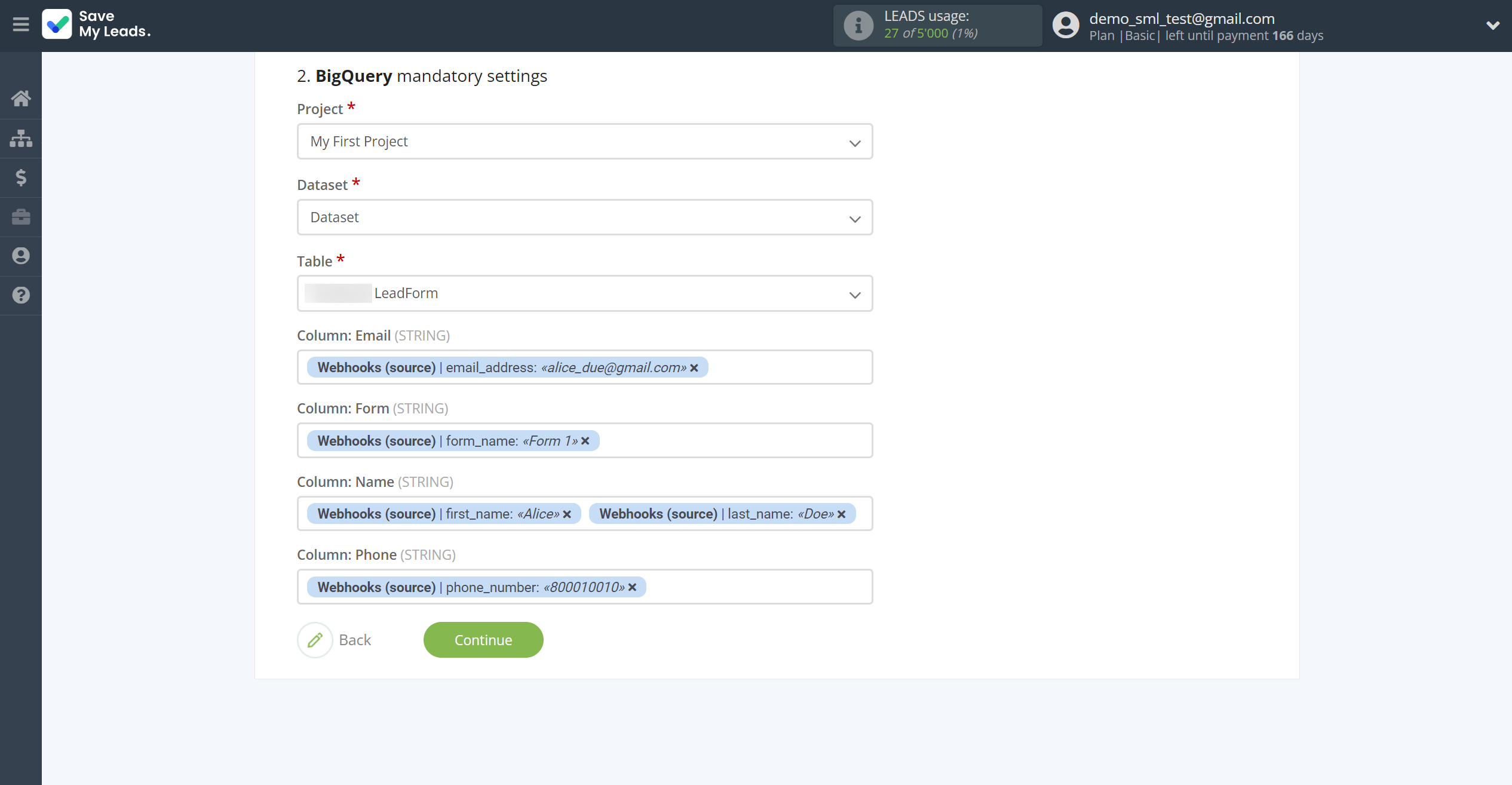Screen dimensions: 1512x785
Task: Remove the phone_number tag
Action: 632,587
